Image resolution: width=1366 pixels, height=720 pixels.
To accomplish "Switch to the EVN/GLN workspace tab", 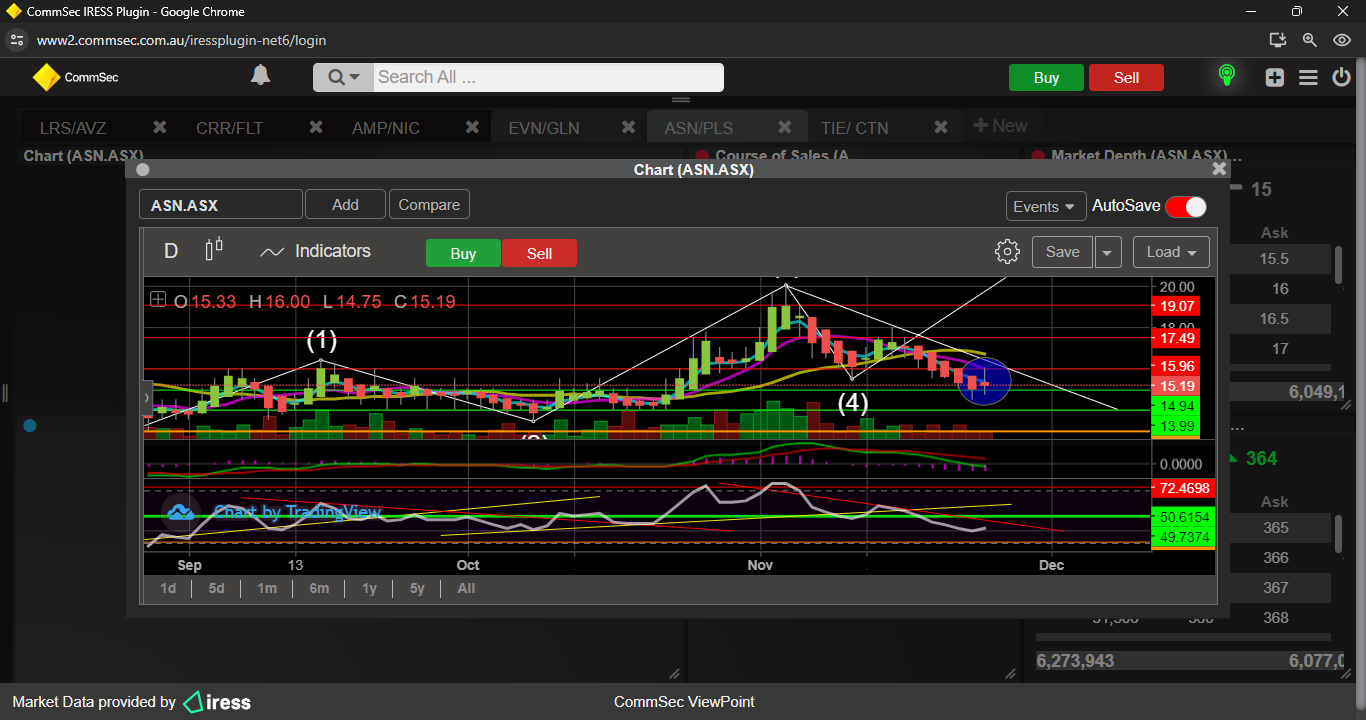I will coord(543,128).
